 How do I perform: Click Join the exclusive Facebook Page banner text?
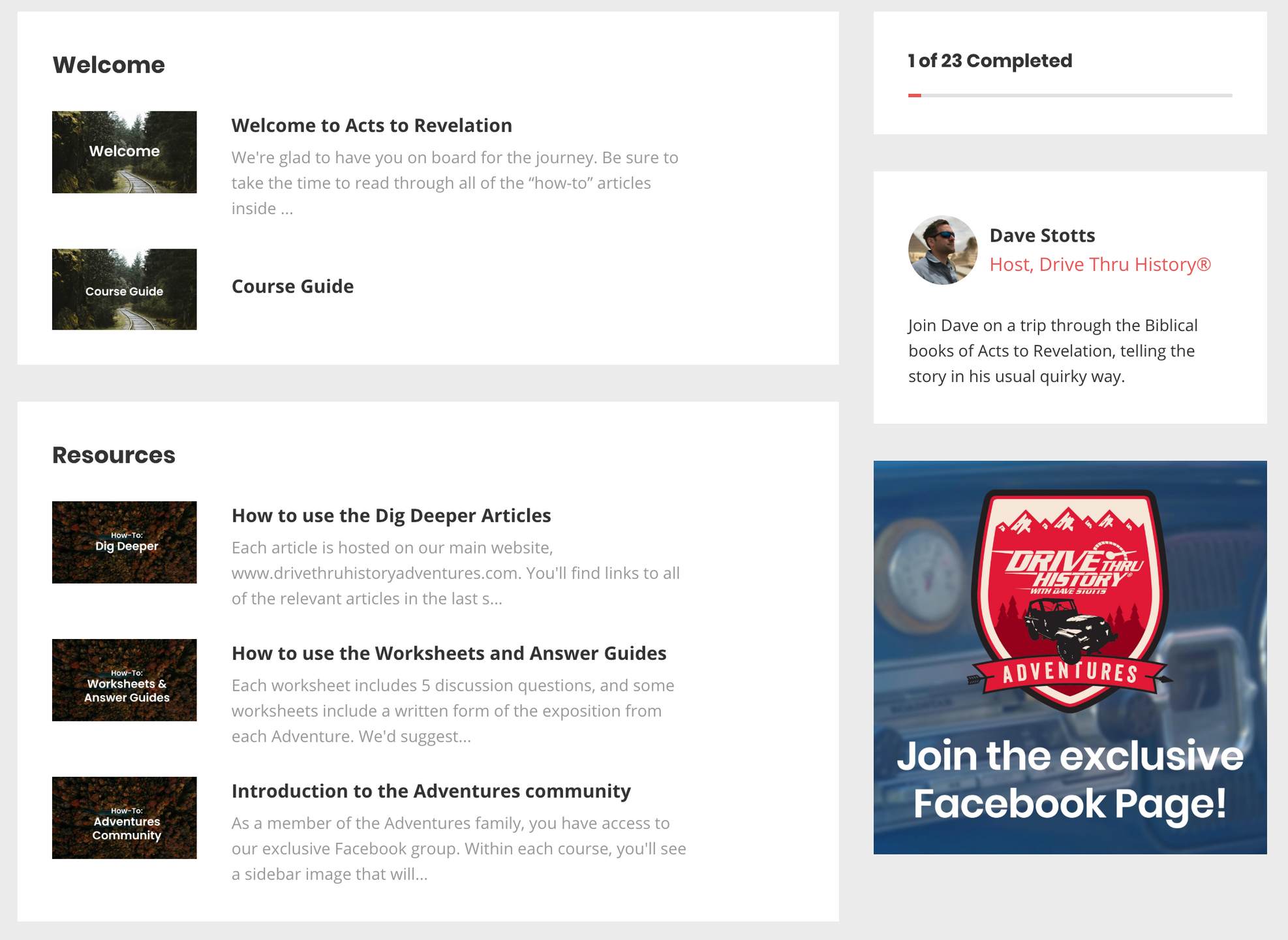coord(1070,779)
